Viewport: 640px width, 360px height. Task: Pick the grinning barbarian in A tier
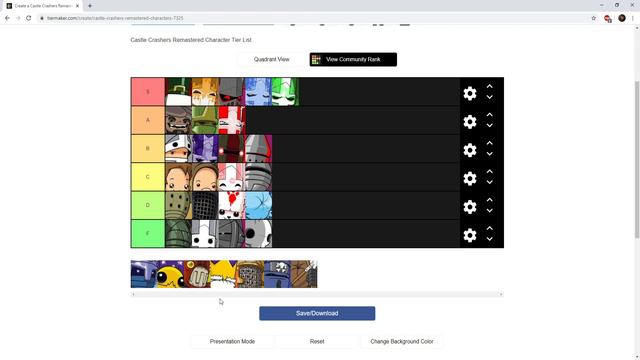point(178,120)
